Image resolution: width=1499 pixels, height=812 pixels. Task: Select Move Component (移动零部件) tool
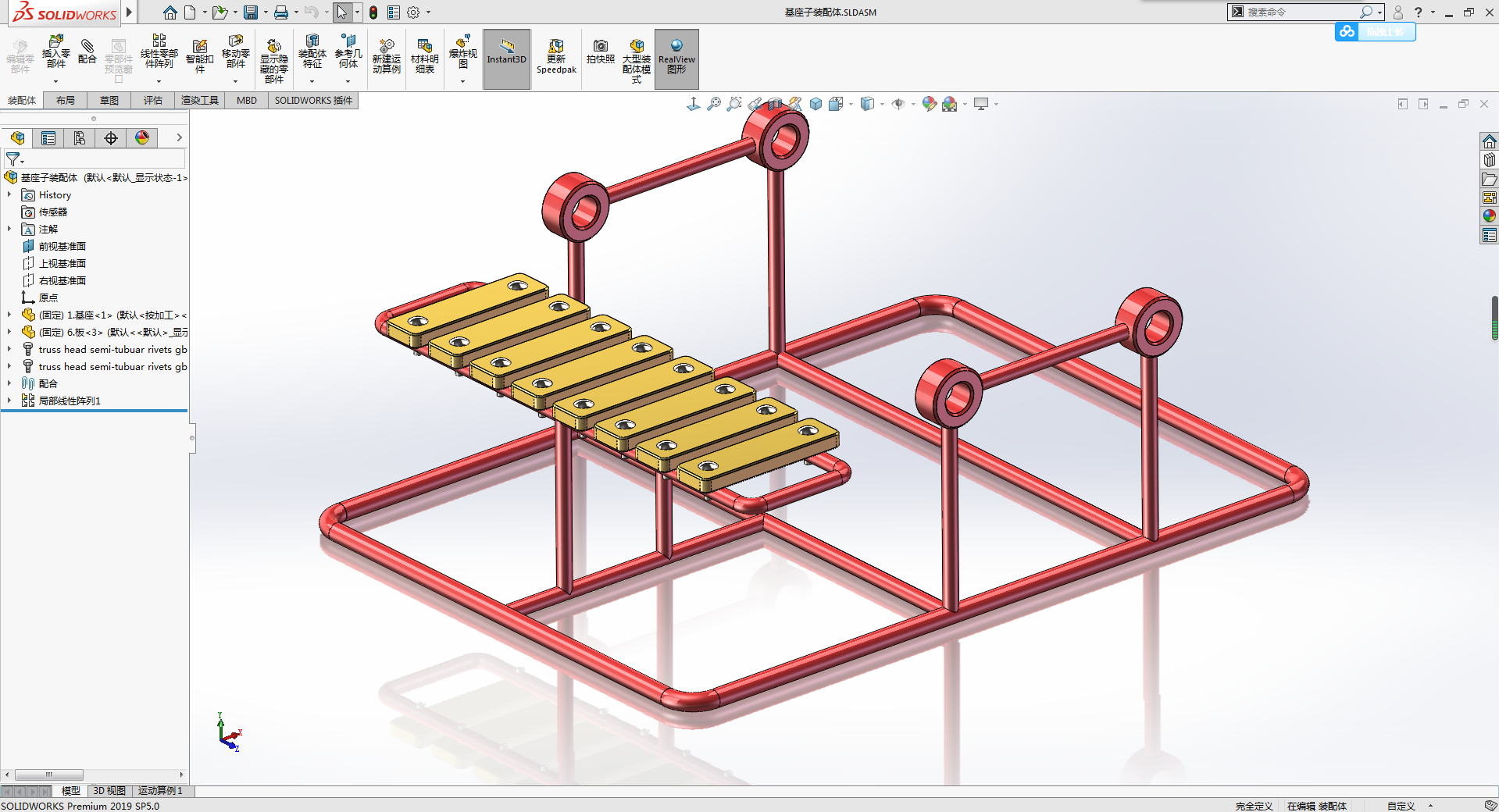pyautogui.click(x=235, y=52)
